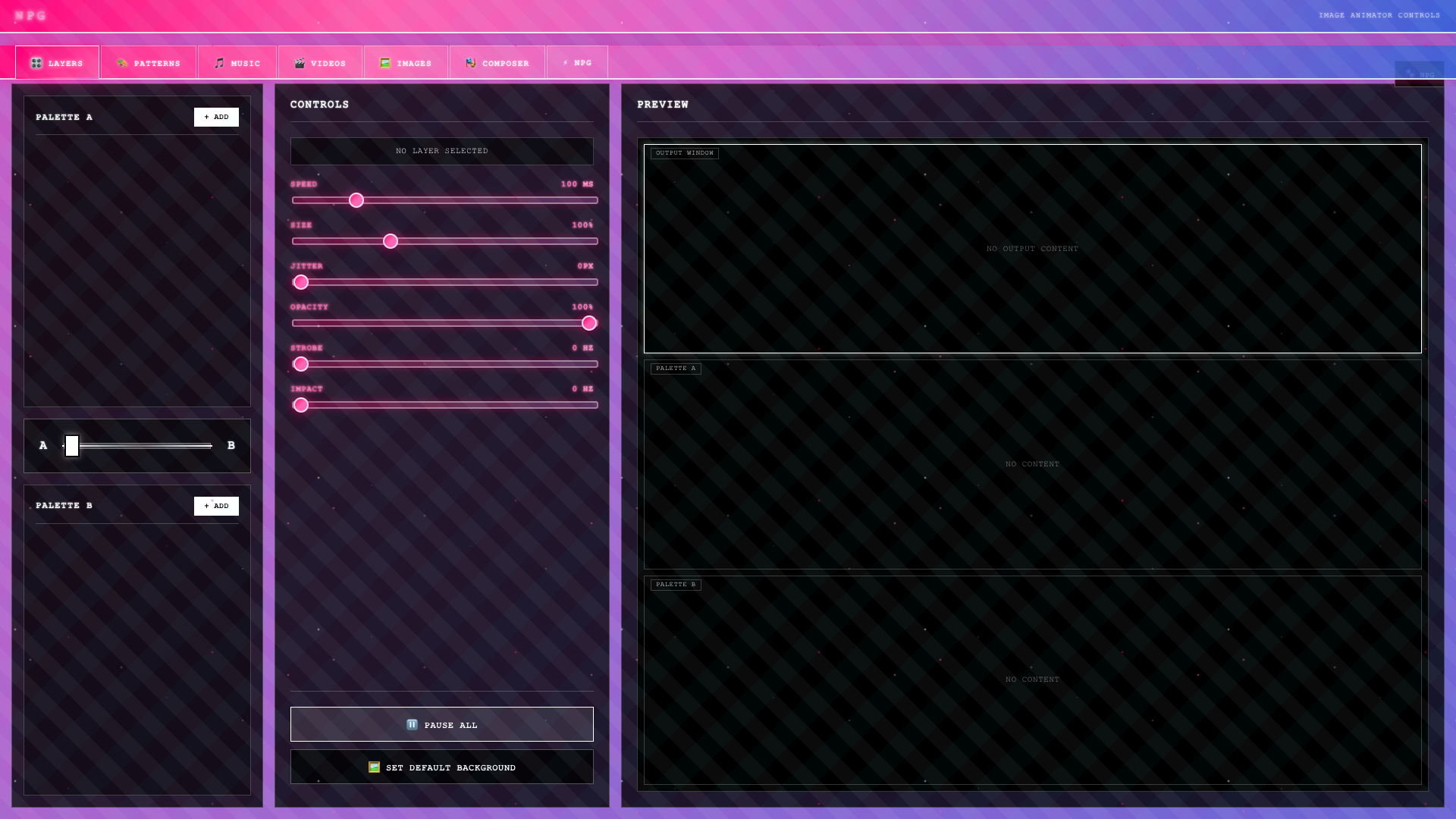Click Add button in Palette B panel

[x=216, y=506]
